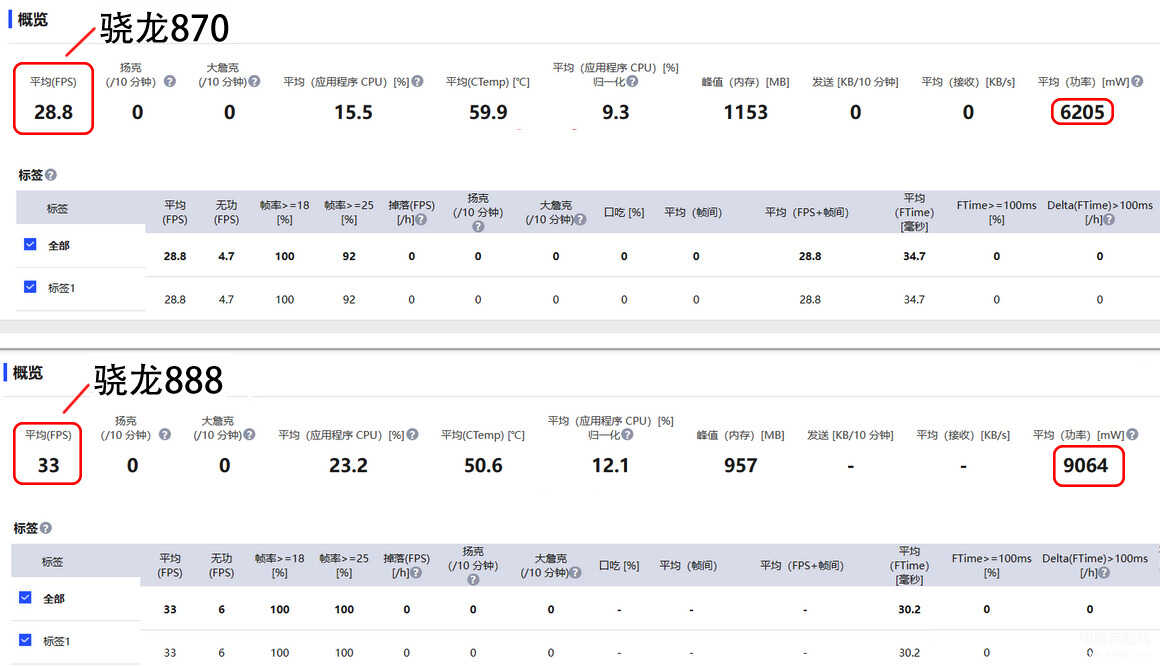Click 发送 [KB/10 分钟] label in 骁龙870 overview
1160x667 pixels.
(x=855, y=82)
